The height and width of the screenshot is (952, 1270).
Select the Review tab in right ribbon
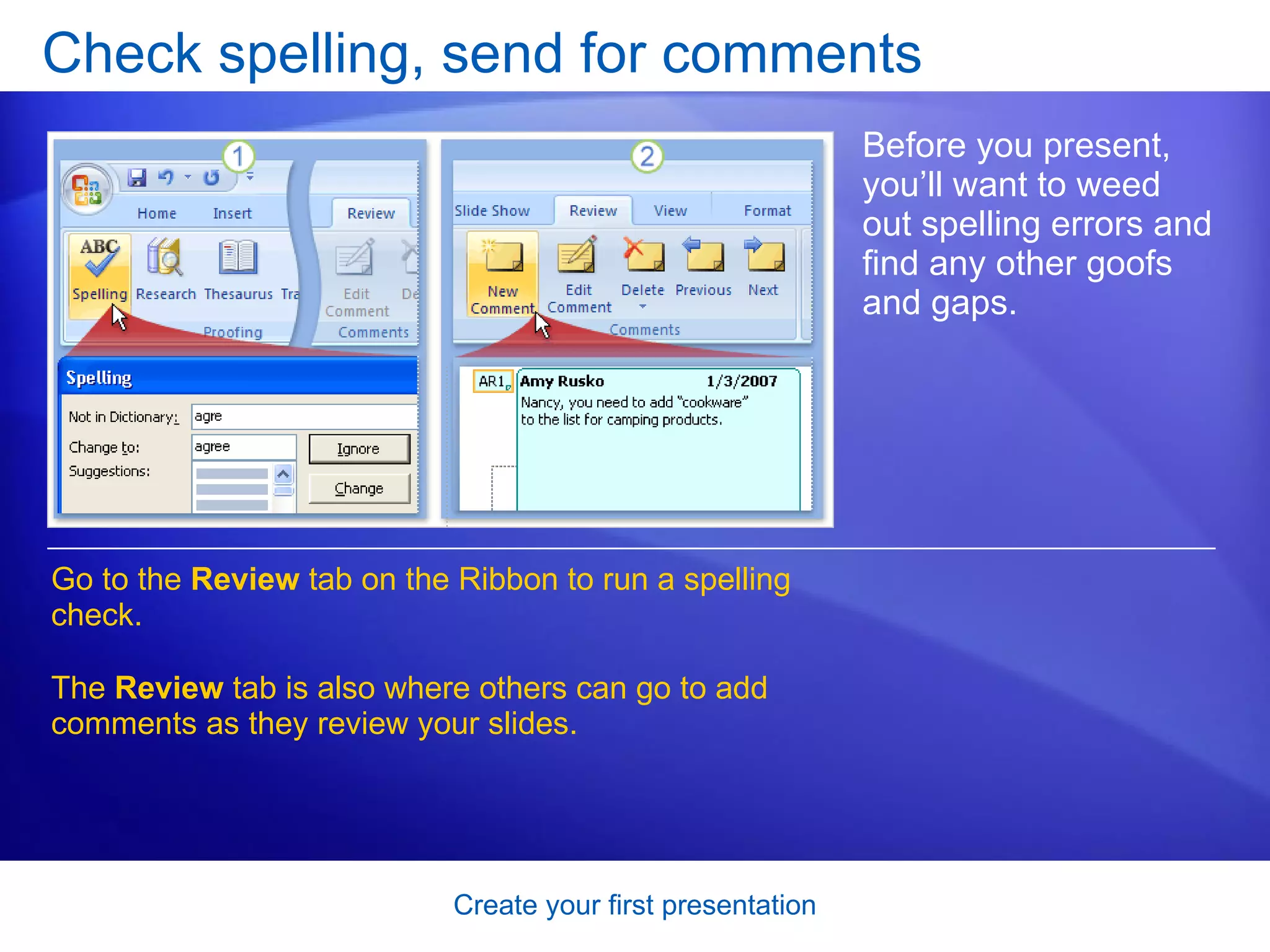click(593, 211)
